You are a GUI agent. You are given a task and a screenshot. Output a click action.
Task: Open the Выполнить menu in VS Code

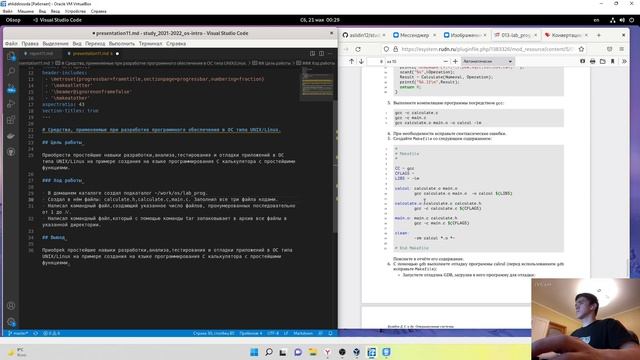(x=122, y=44)
